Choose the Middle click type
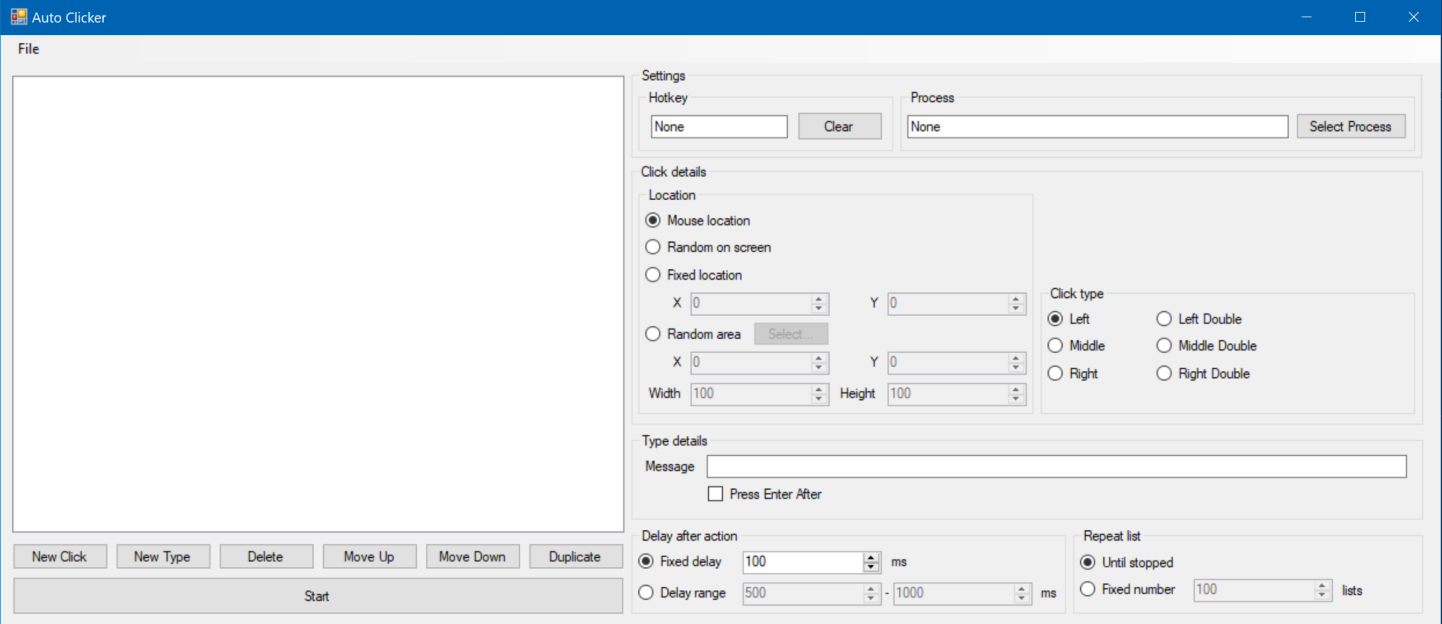 (1056, 345)
